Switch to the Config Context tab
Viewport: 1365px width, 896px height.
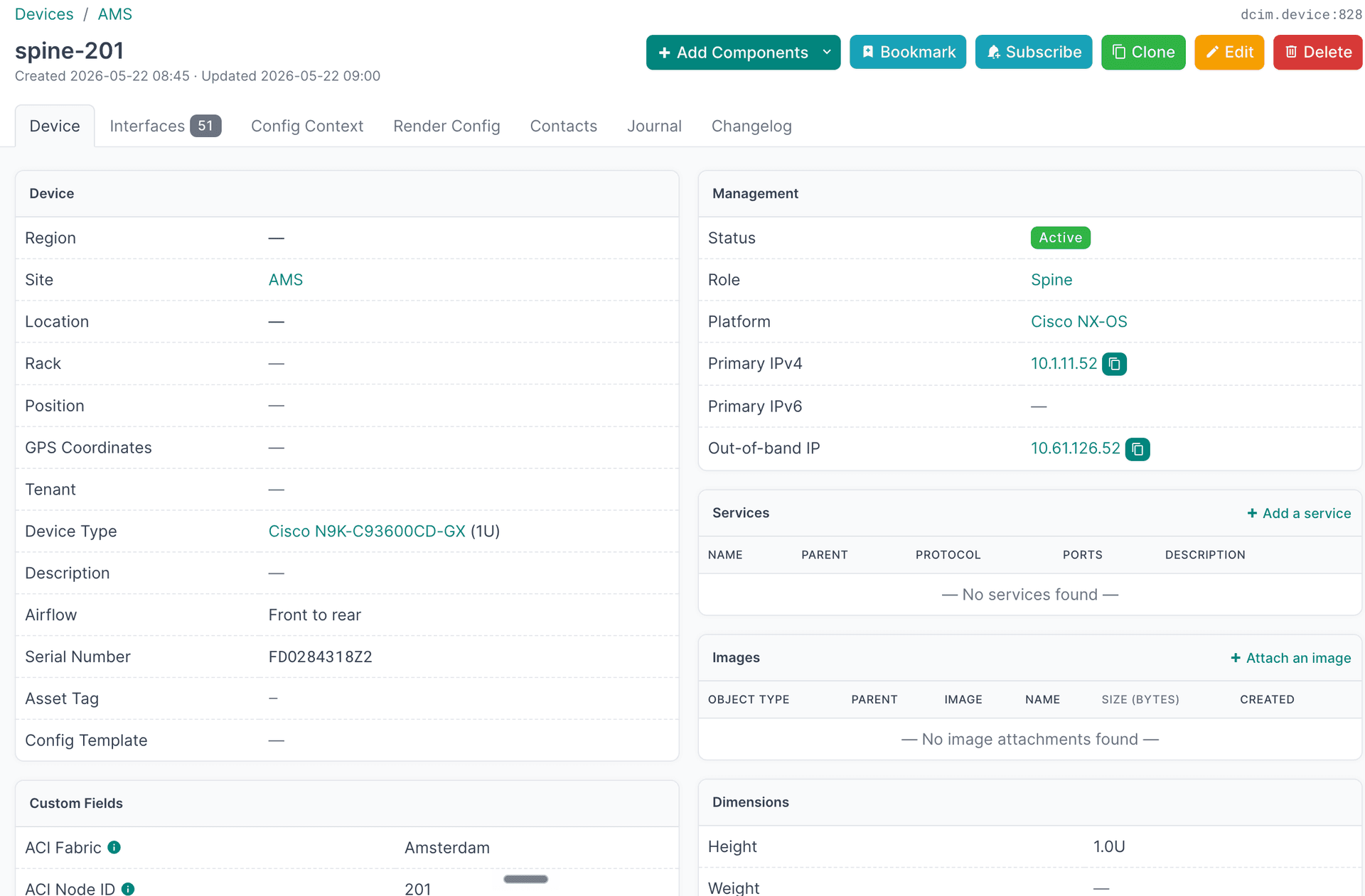[x=307, y=126]
